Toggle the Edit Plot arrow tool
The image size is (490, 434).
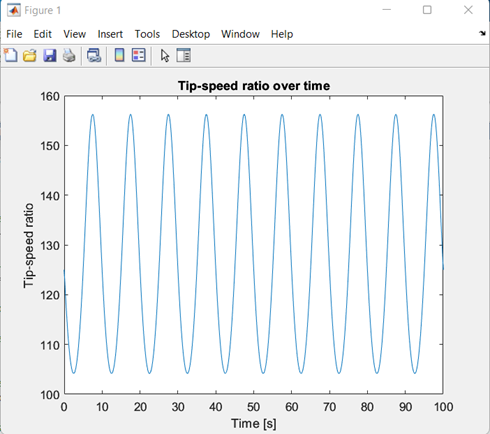165,56
